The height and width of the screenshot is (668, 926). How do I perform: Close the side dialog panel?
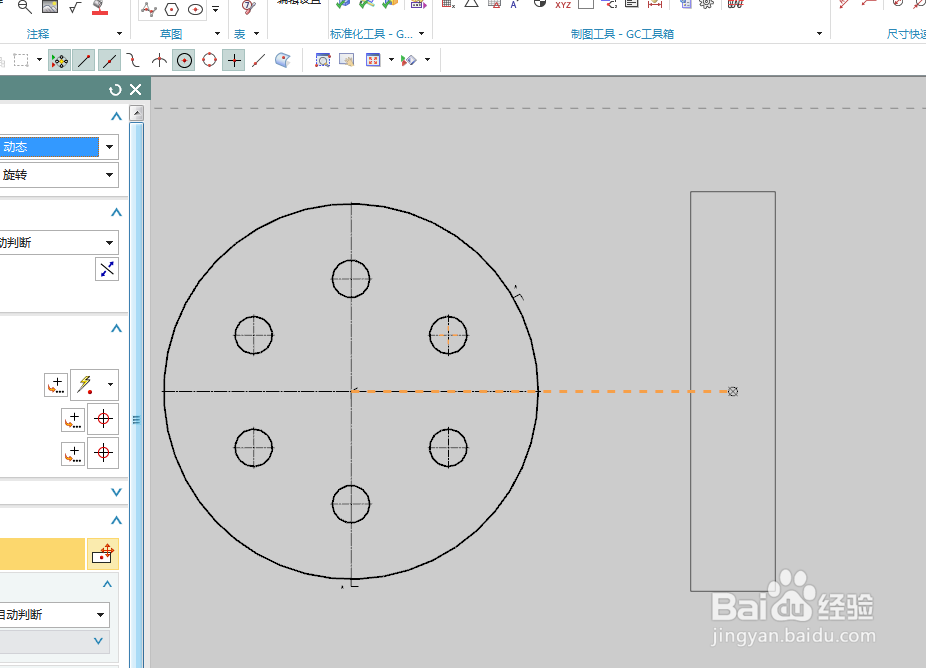point(136,90)
